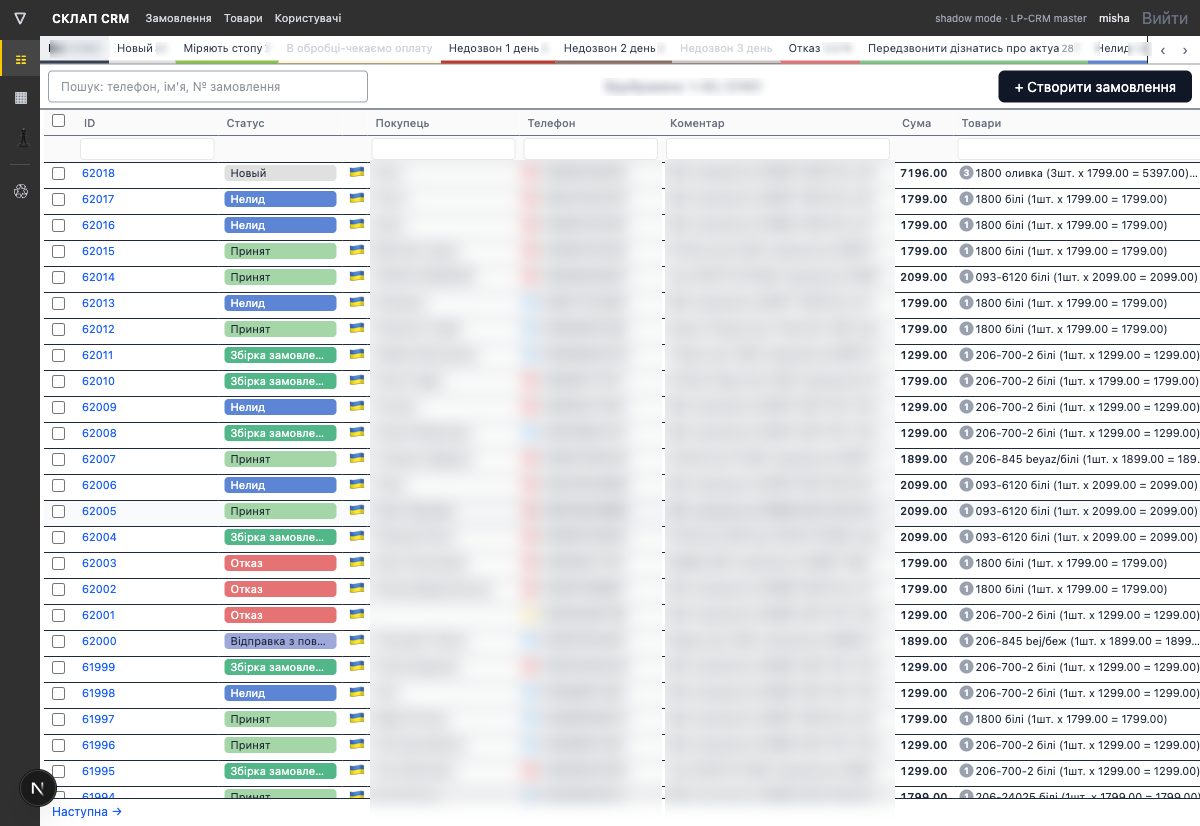Open the yellow orders list sidebar icon
This screenshot has width=1200, height=826.
click(20, 59)
